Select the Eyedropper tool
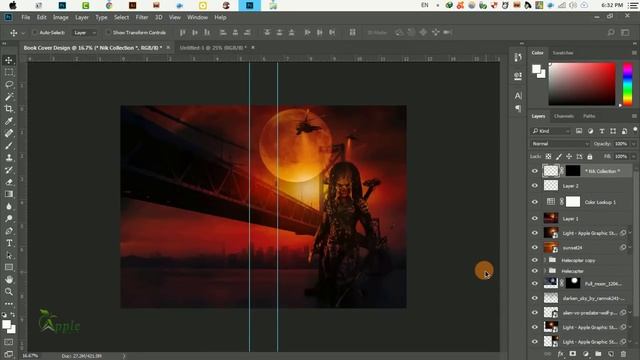The height and width of the screenshot is (360, 640). [9, 121]
